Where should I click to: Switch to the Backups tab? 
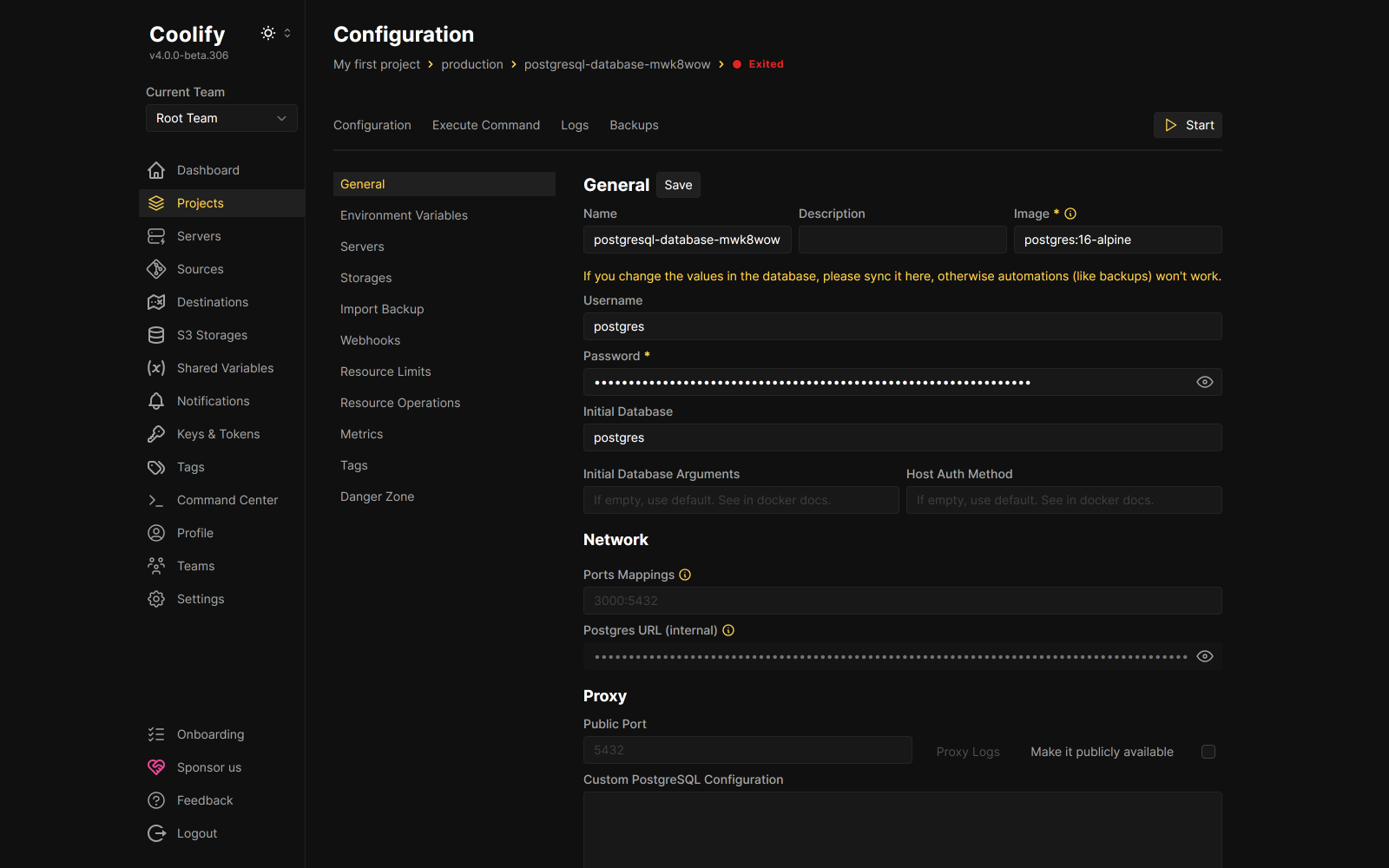(x=634, y=125)
